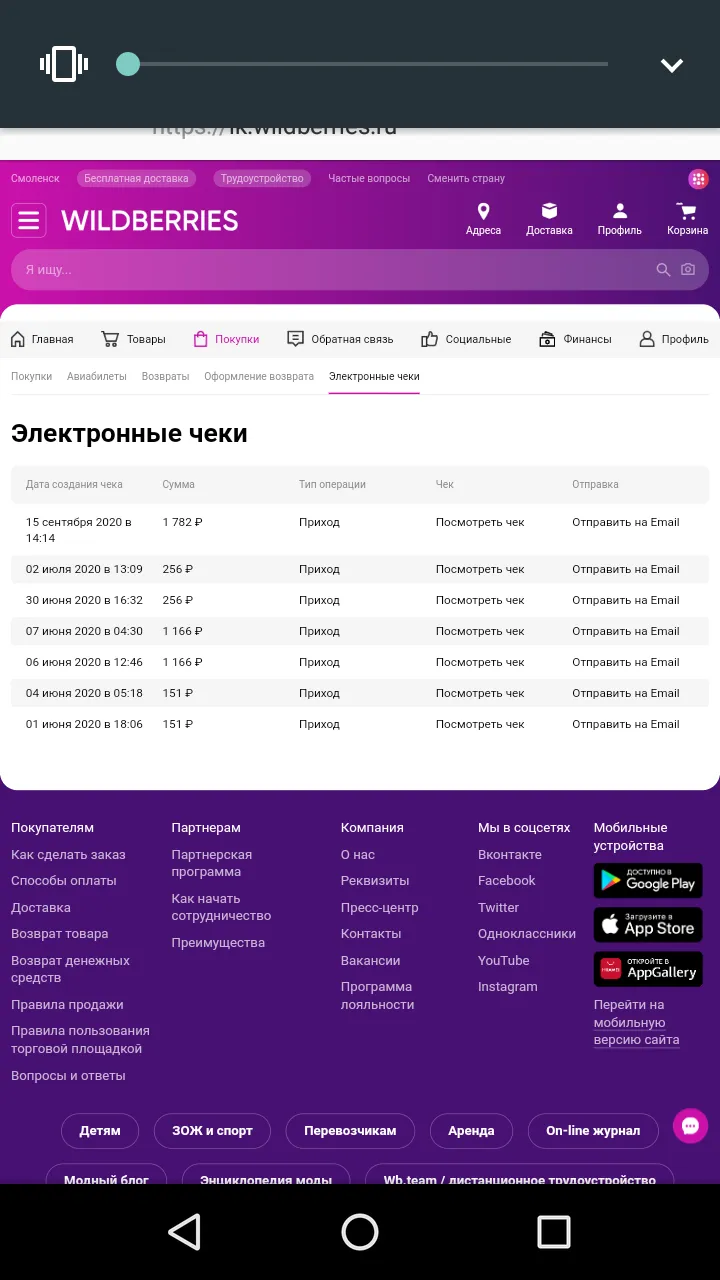Screen dimensions: 720x1280
Task: Switch to мобильную версию сайта
Action: click(637, 1031)
